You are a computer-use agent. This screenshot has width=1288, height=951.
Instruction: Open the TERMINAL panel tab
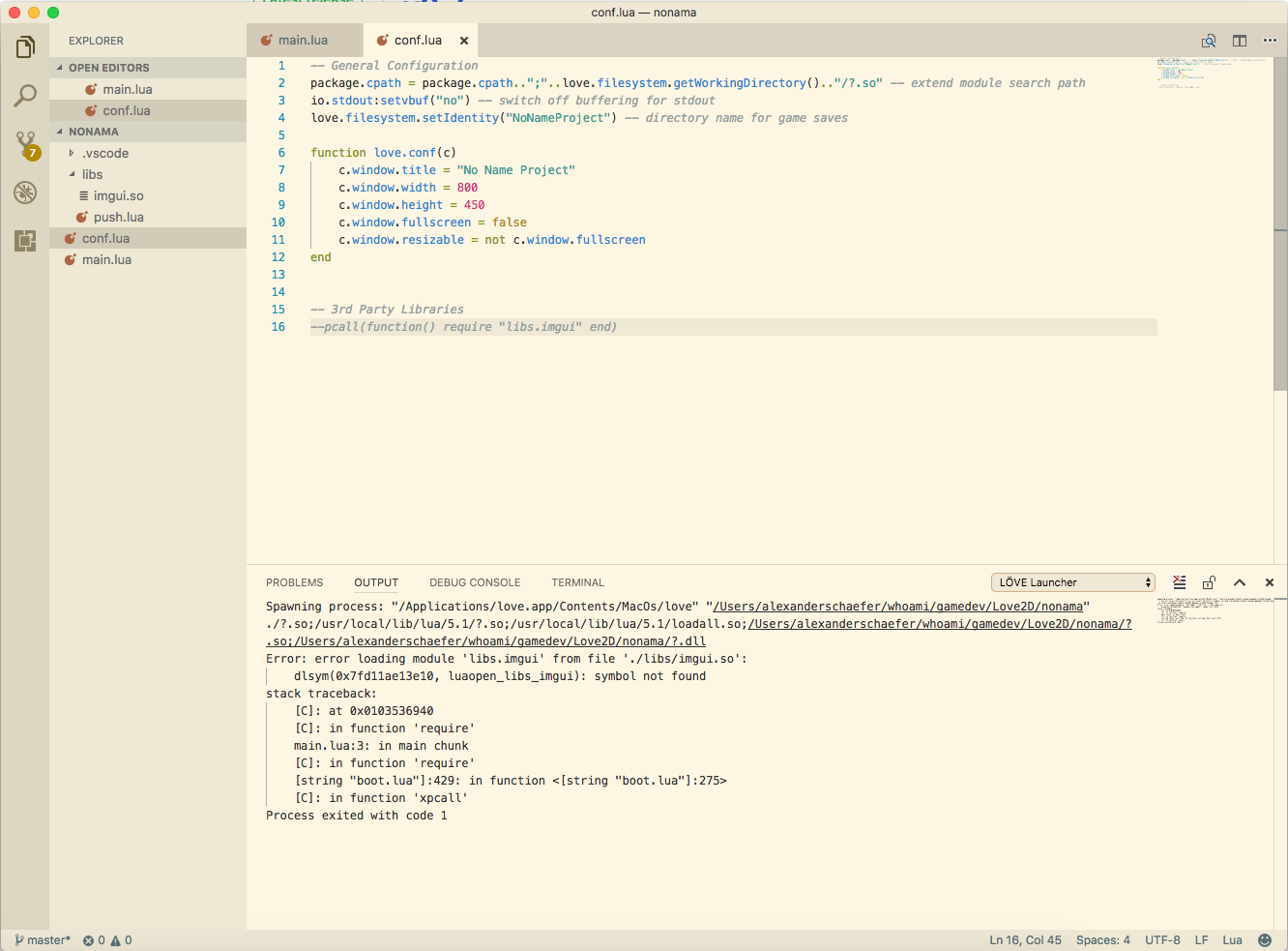point(578,582)
